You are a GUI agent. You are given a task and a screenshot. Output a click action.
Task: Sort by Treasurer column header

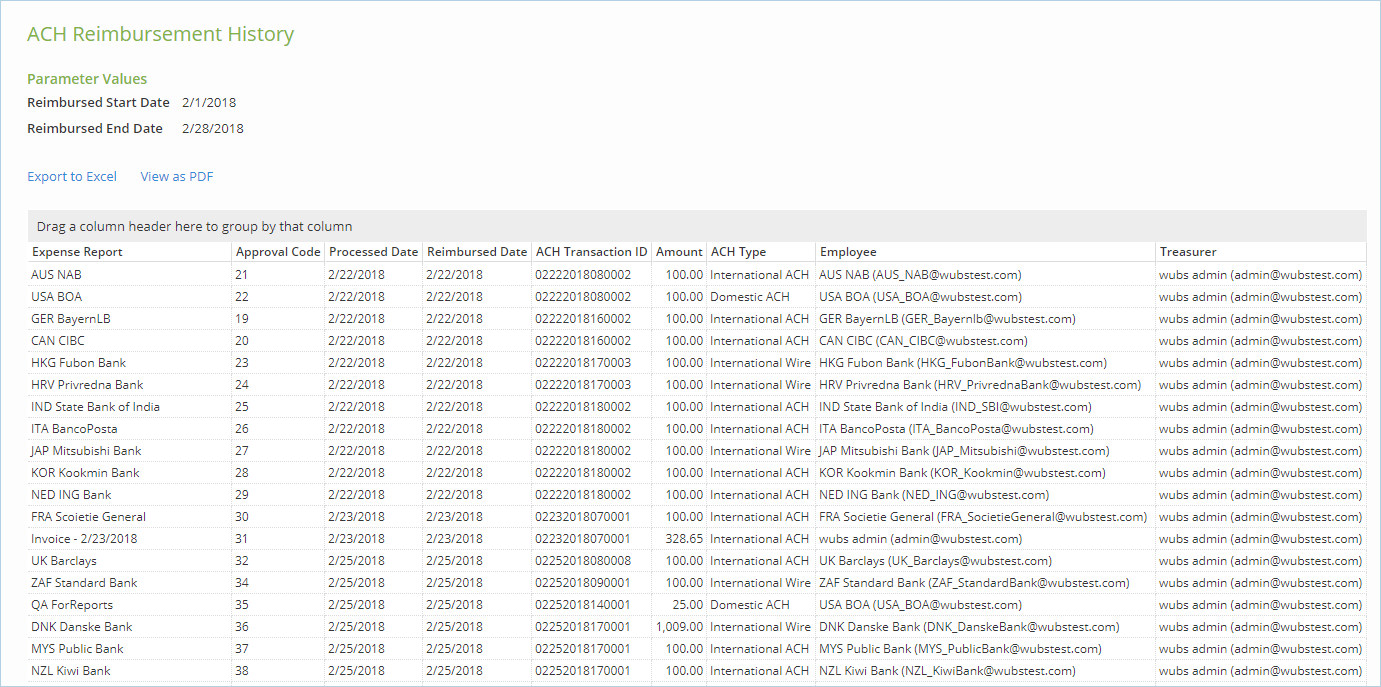(x=1188, y=252)
